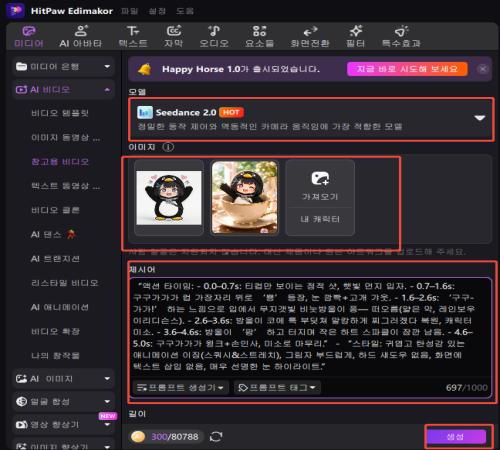Select the penguin in teacup thumbnail
The width and height of the screenshot is (500, 450).
(x=245, y=198)
